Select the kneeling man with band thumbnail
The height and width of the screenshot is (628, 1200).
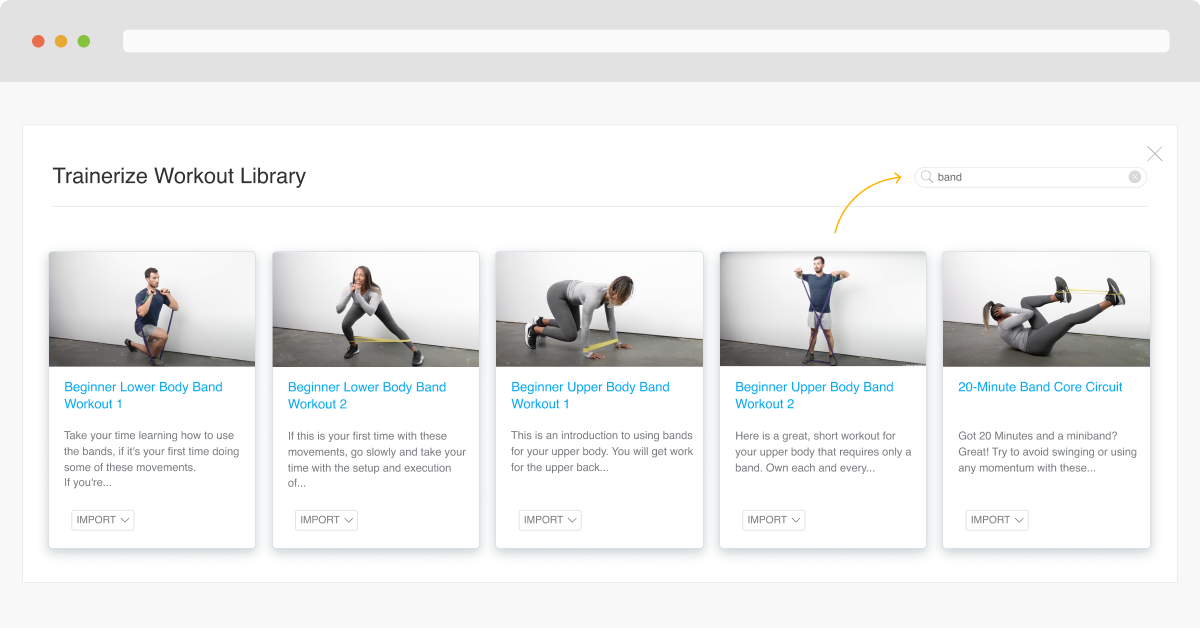pyautogui.click(x=152, y=309)
